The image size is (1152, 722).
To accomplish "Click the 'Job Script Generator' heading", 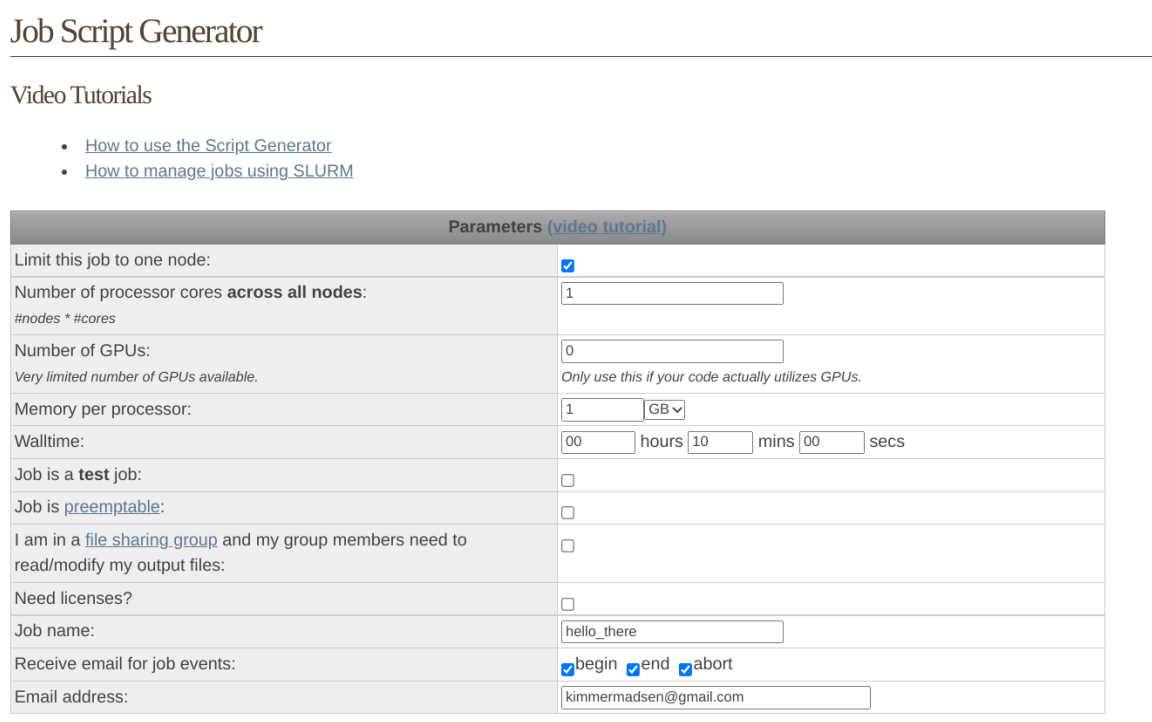I will (x=136, y=32).
